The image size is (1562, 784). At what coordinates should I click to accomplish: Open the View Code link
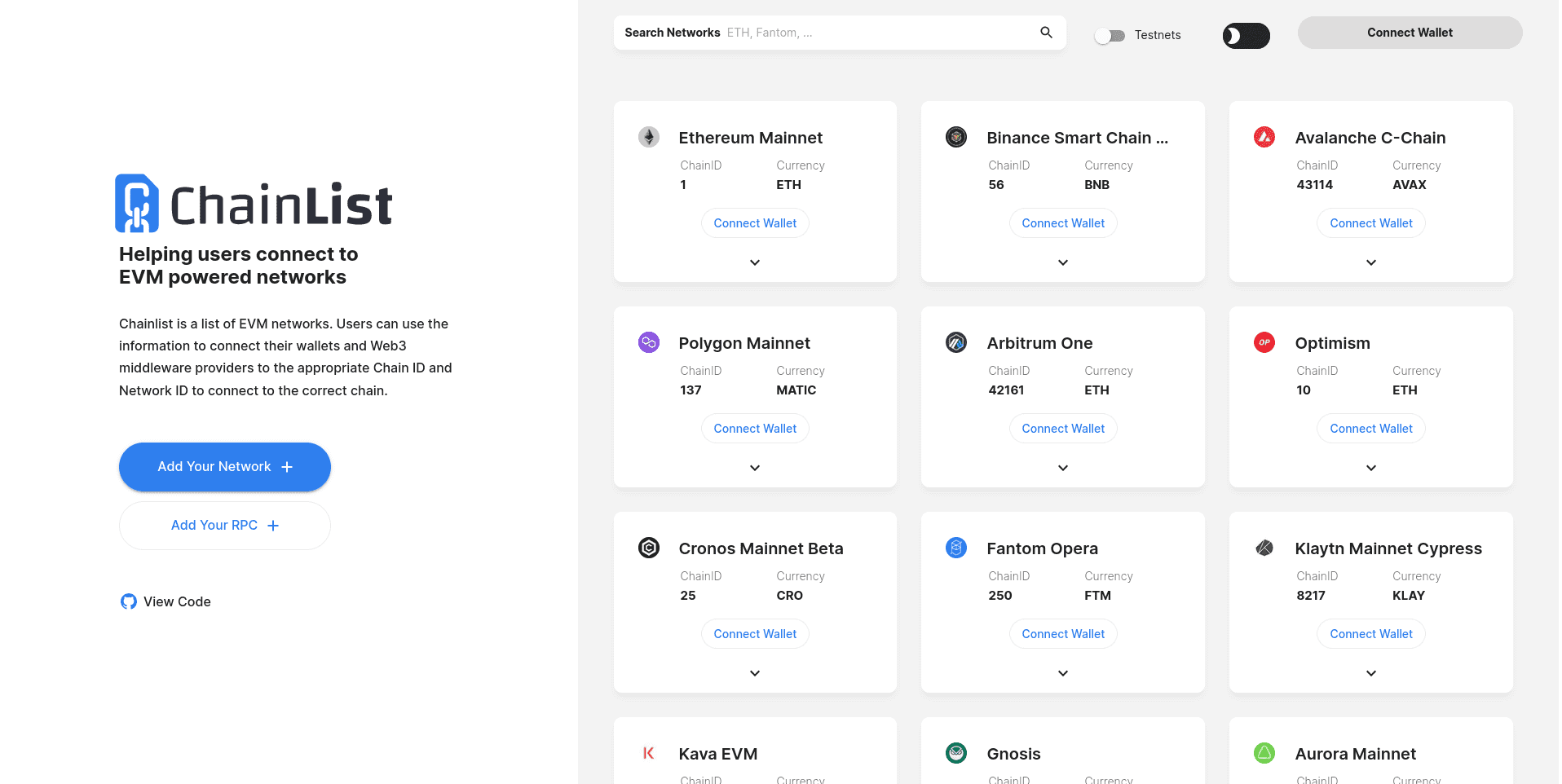coord(166,601)
